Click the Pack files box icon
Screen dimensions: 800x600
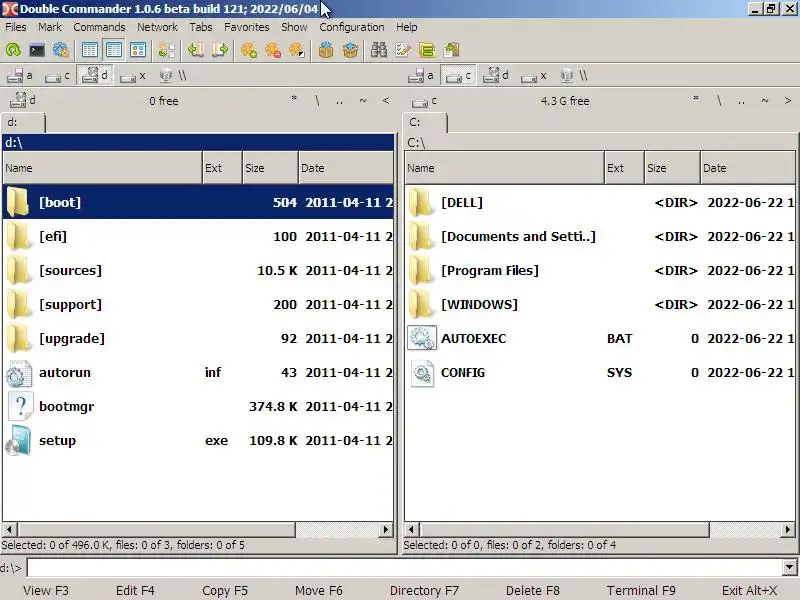326,50
